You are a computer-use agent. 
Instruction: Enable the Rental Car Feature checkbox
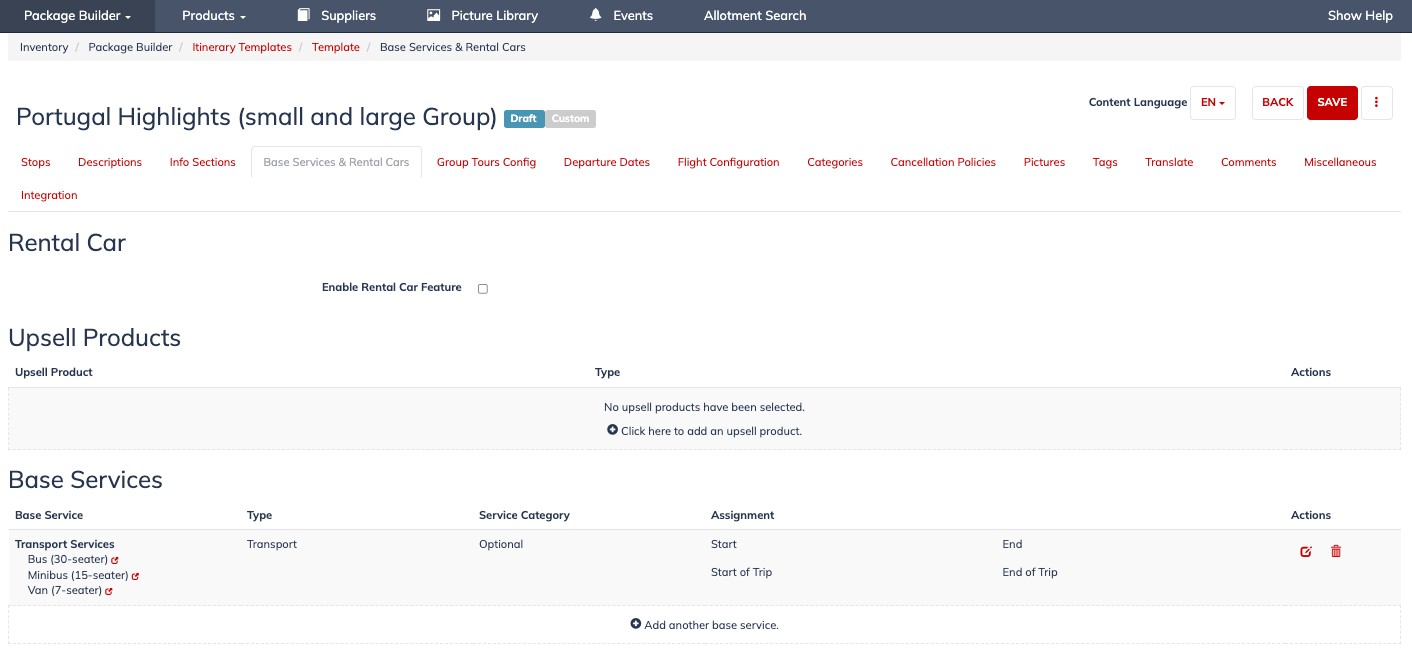[483, 288]
